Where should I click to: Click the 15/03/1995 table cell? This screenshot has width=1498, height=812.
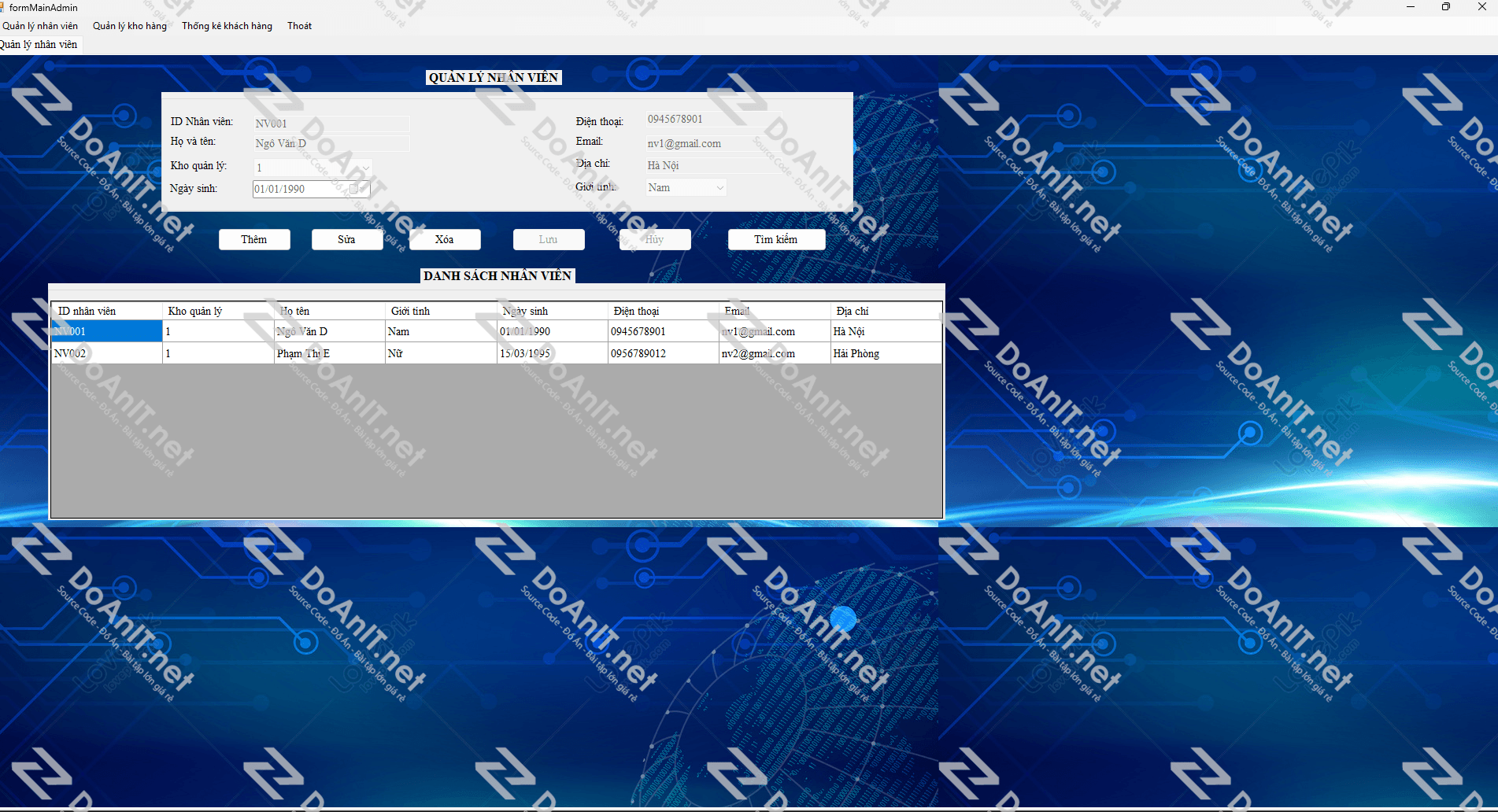[553, 353]
